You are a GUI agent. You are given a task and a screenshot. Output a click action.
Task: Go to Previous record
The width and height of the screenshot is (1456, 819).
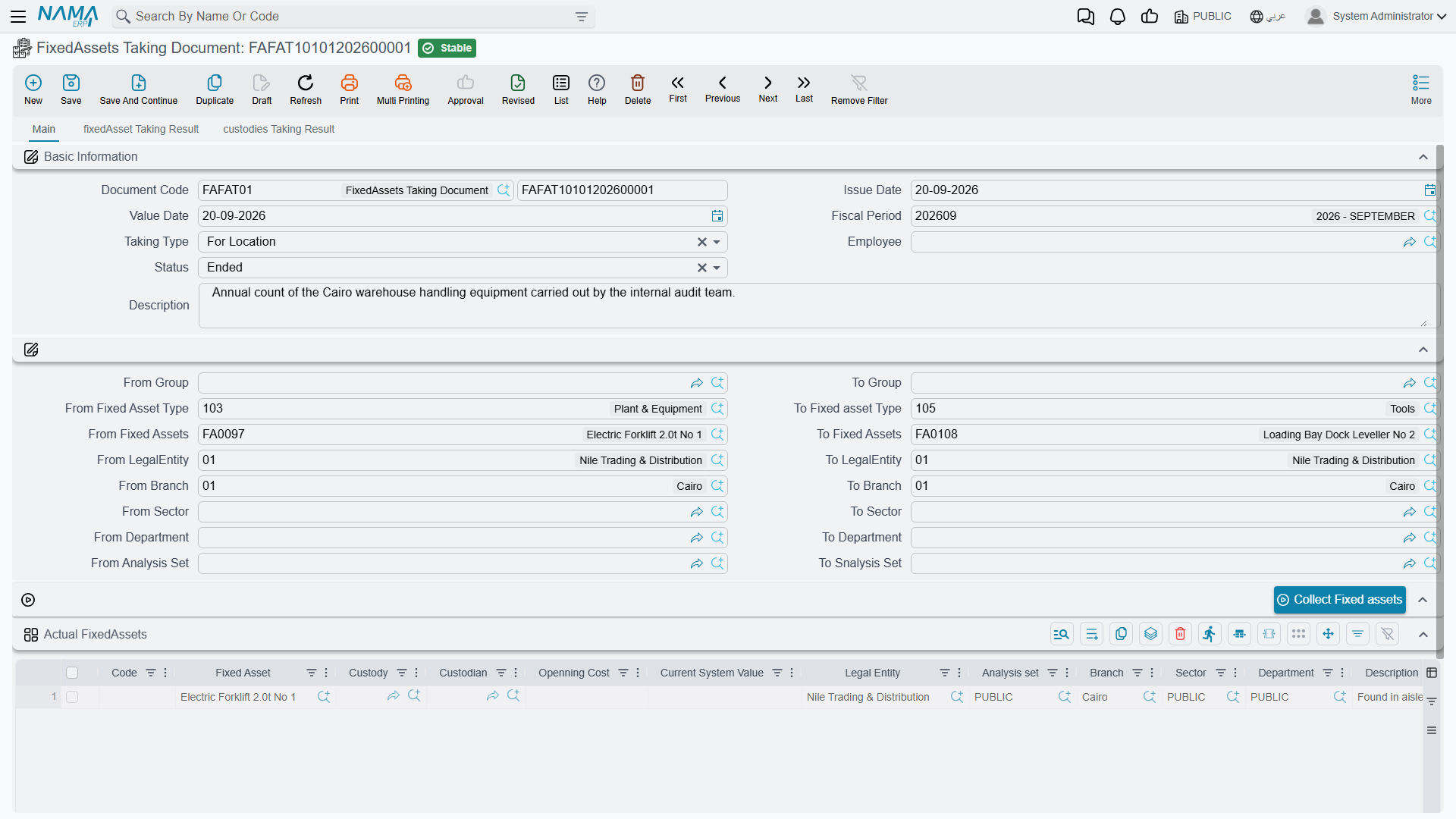(723, 88)
